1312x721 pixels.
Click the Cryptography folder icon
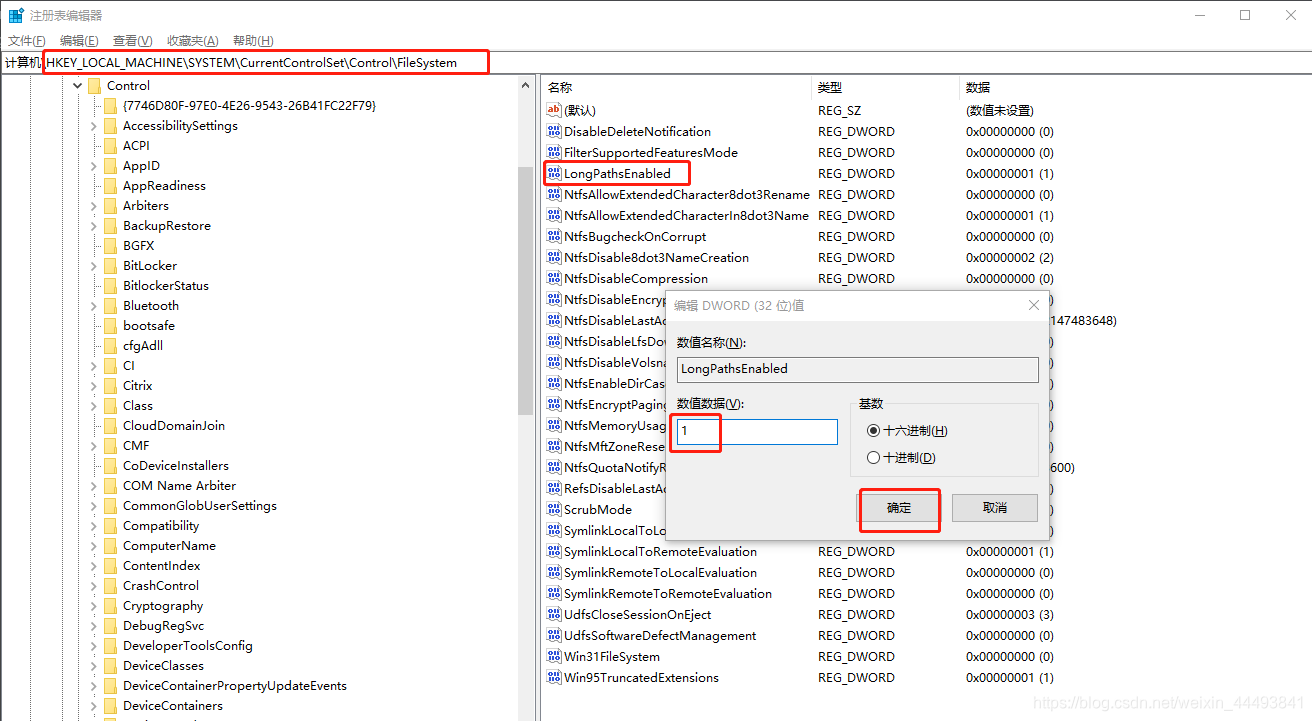110,605
